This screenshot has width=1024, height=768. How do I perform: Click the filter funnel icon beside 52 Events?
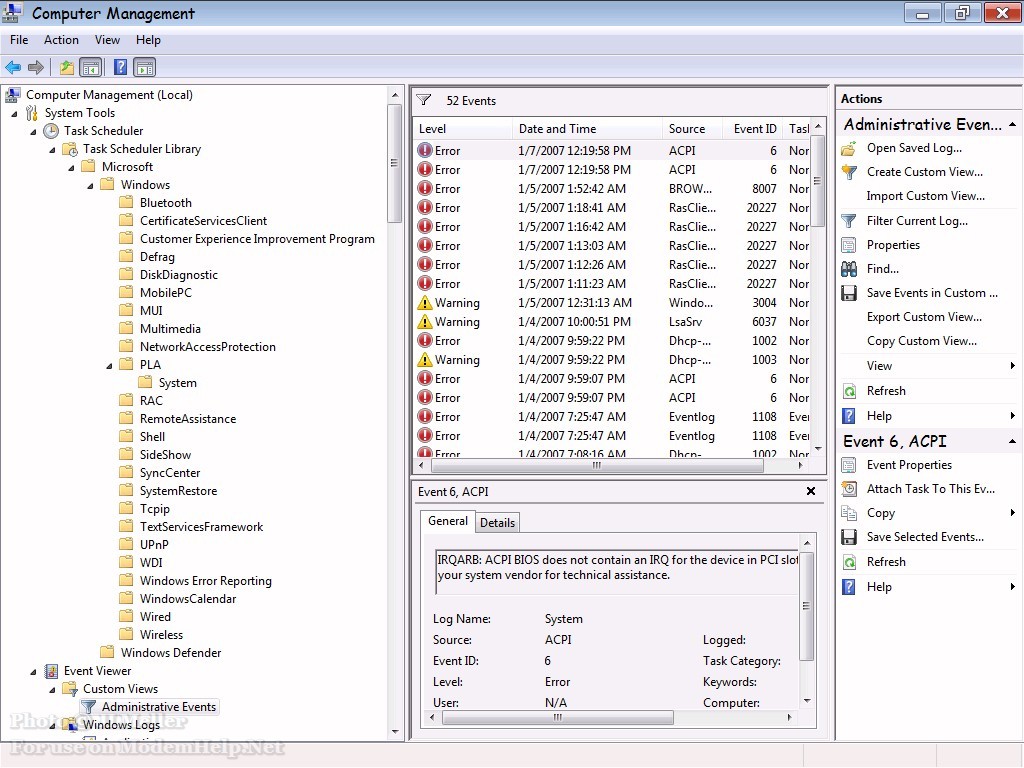coord(424,101)
